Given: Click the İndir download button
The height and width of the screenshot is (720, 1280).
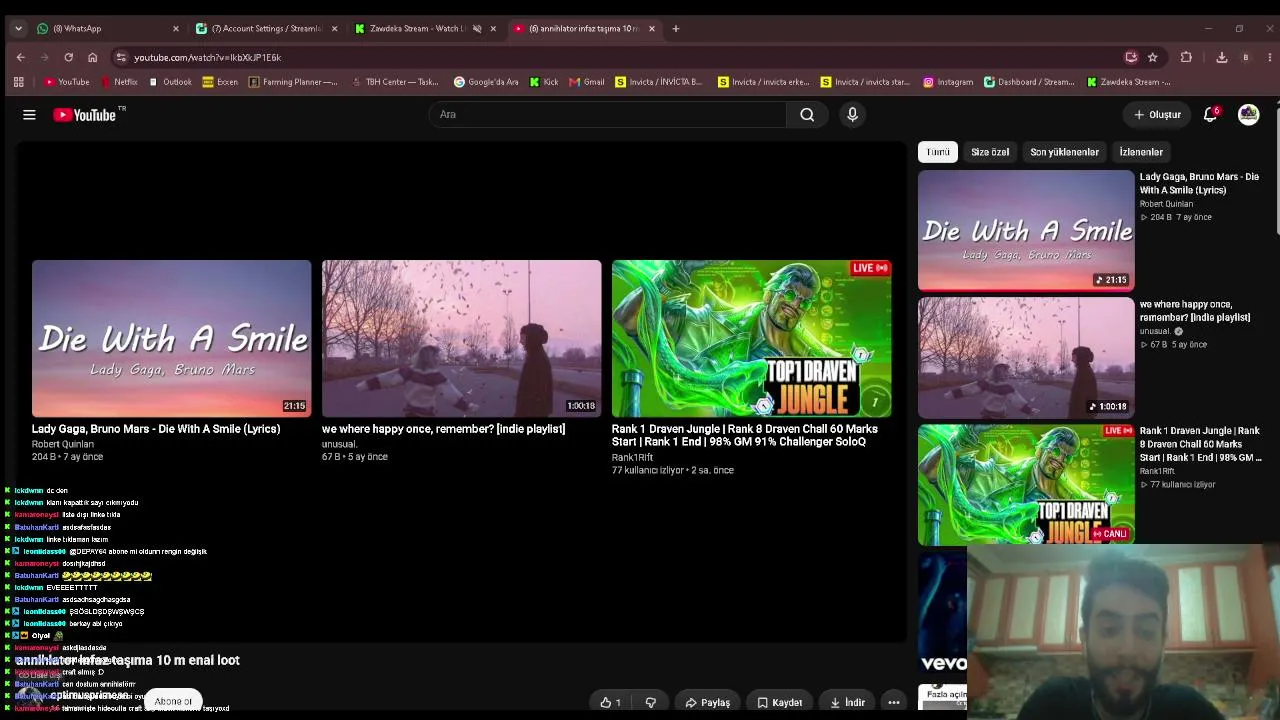Looking at the screenshot, I should [847, 702].
